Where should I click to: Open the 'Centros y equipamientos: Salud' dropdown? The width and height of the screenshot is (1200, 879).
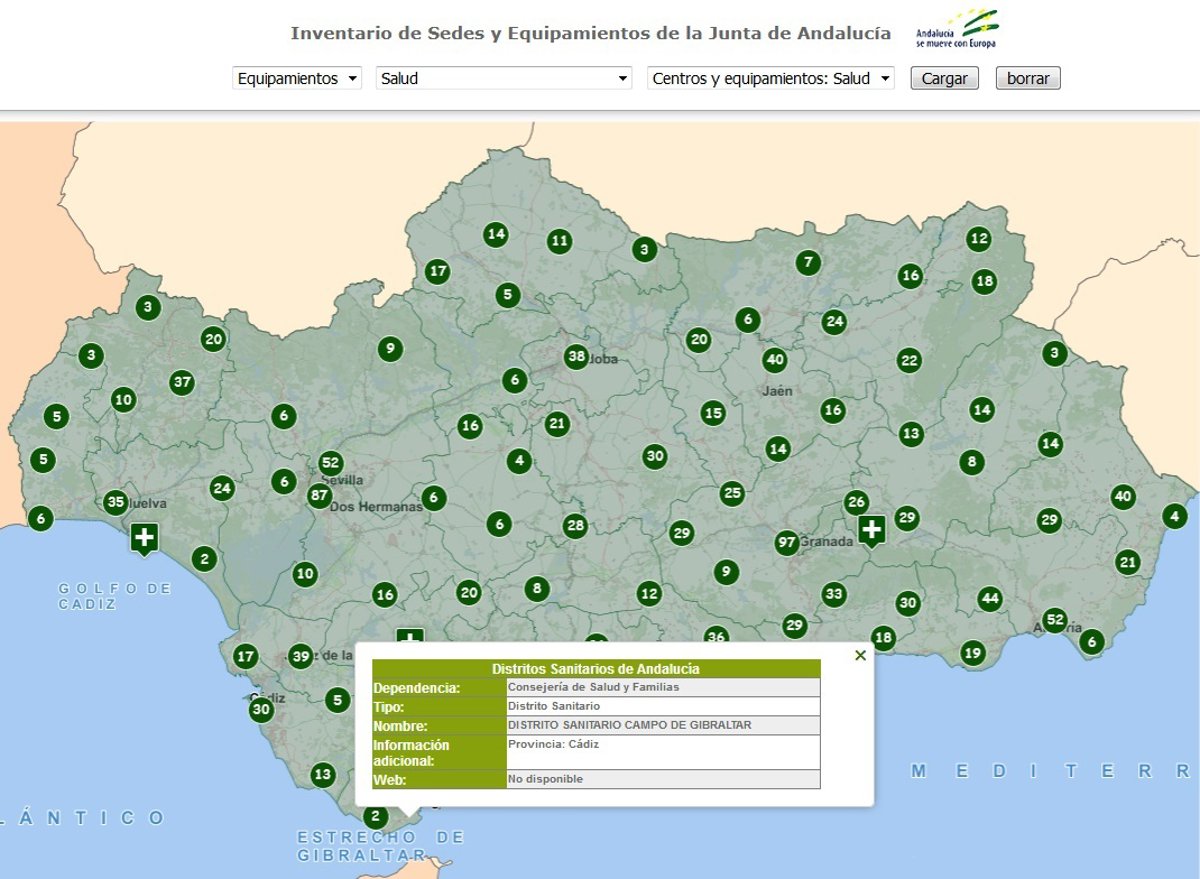click(x=771, y=78)
